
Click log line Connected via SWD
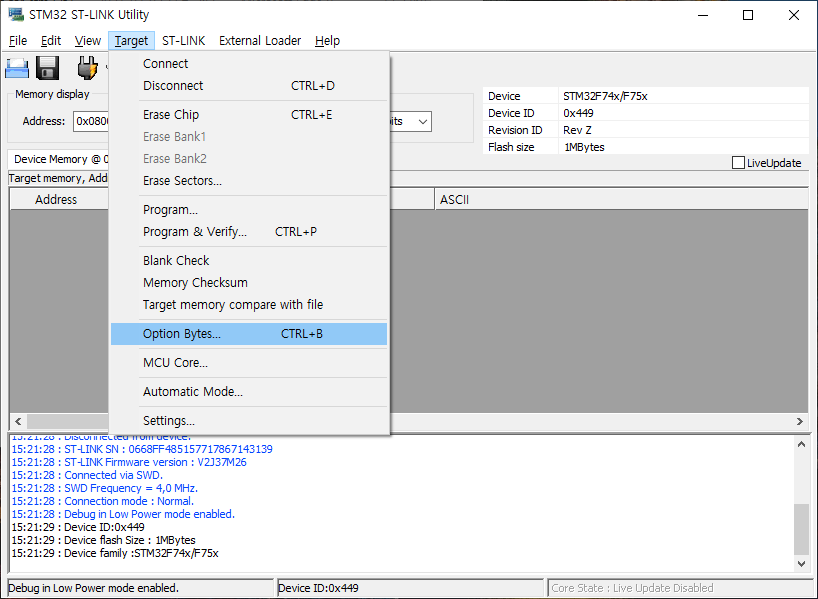[87, 475]
